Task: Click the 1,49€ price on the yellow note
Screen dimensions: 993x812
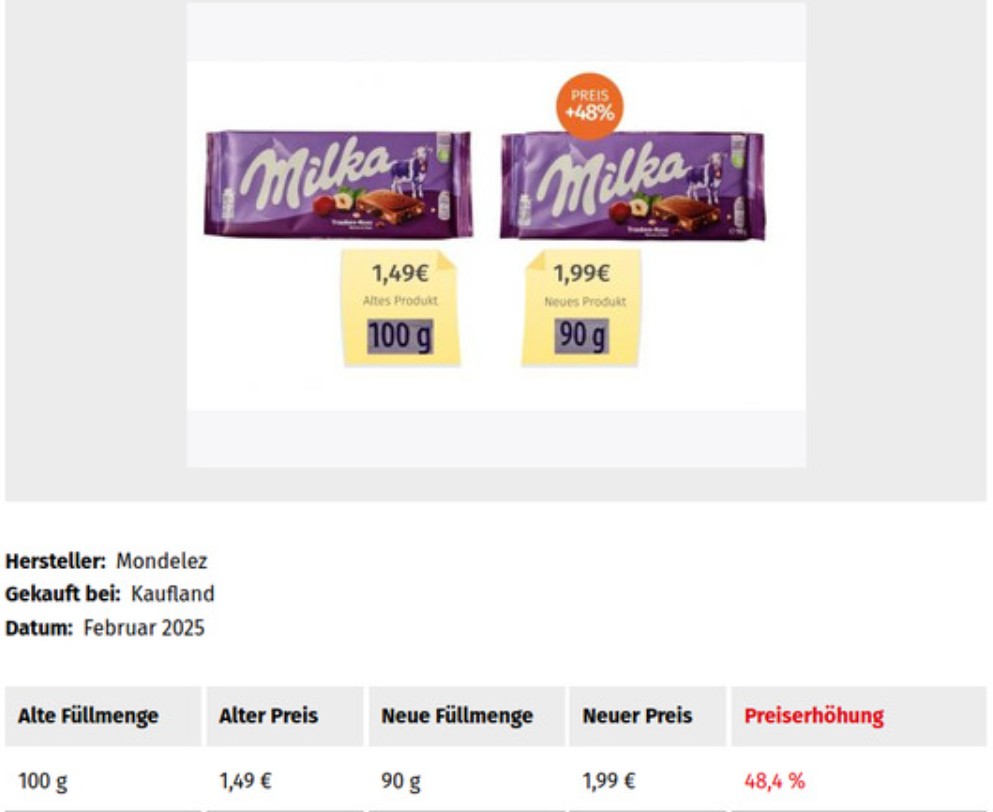Action: pos(400,273)
